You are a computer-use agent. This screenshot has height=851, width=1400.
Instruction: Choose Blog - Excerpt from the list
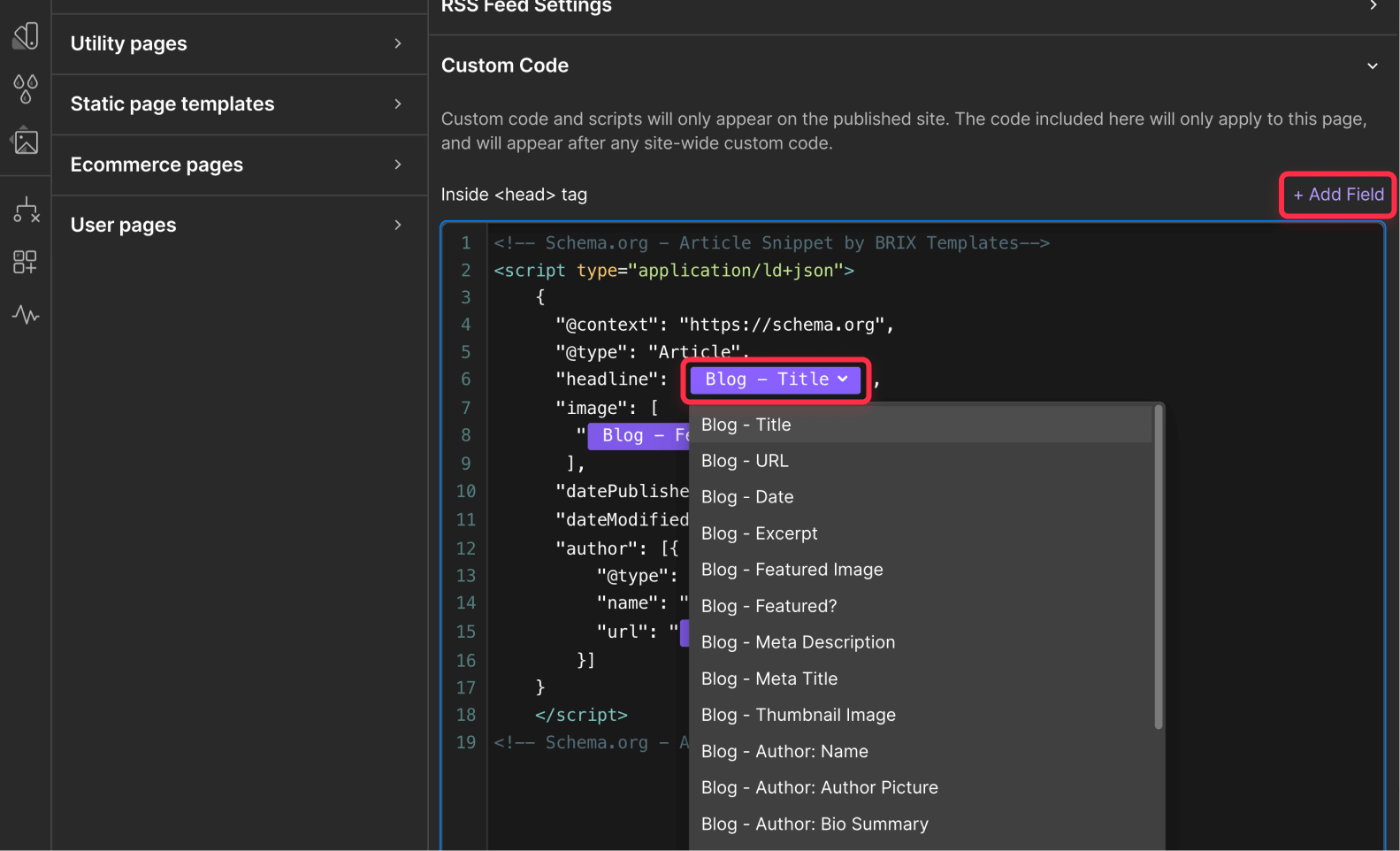click(921, 533)
